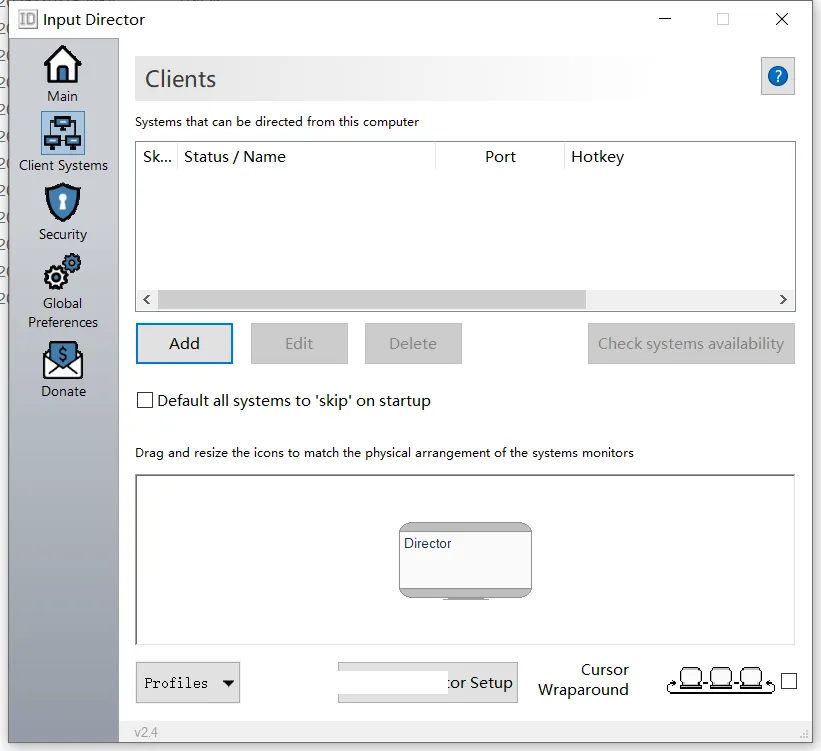Add a new client system
Viewport: 821px width, 751px height.
[184, 344]
